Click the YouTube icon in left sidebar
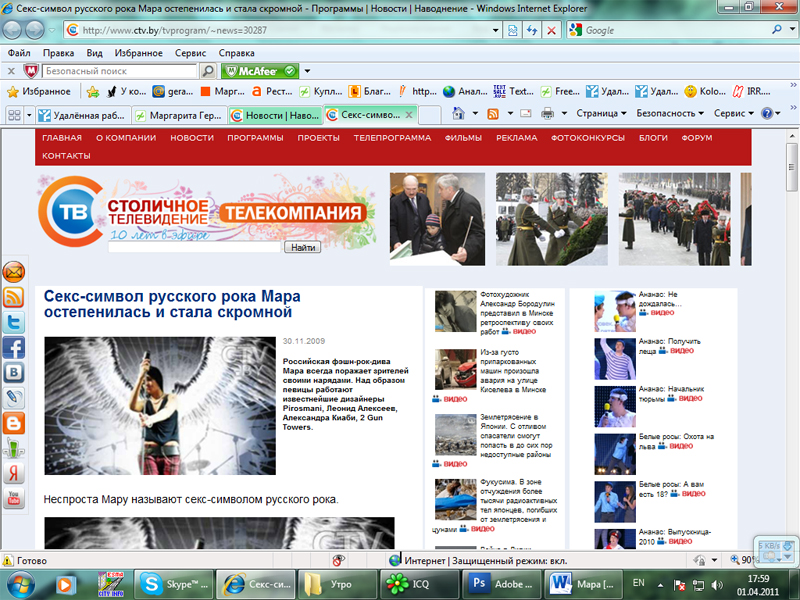800x600 pixels. tap(14, 497)
